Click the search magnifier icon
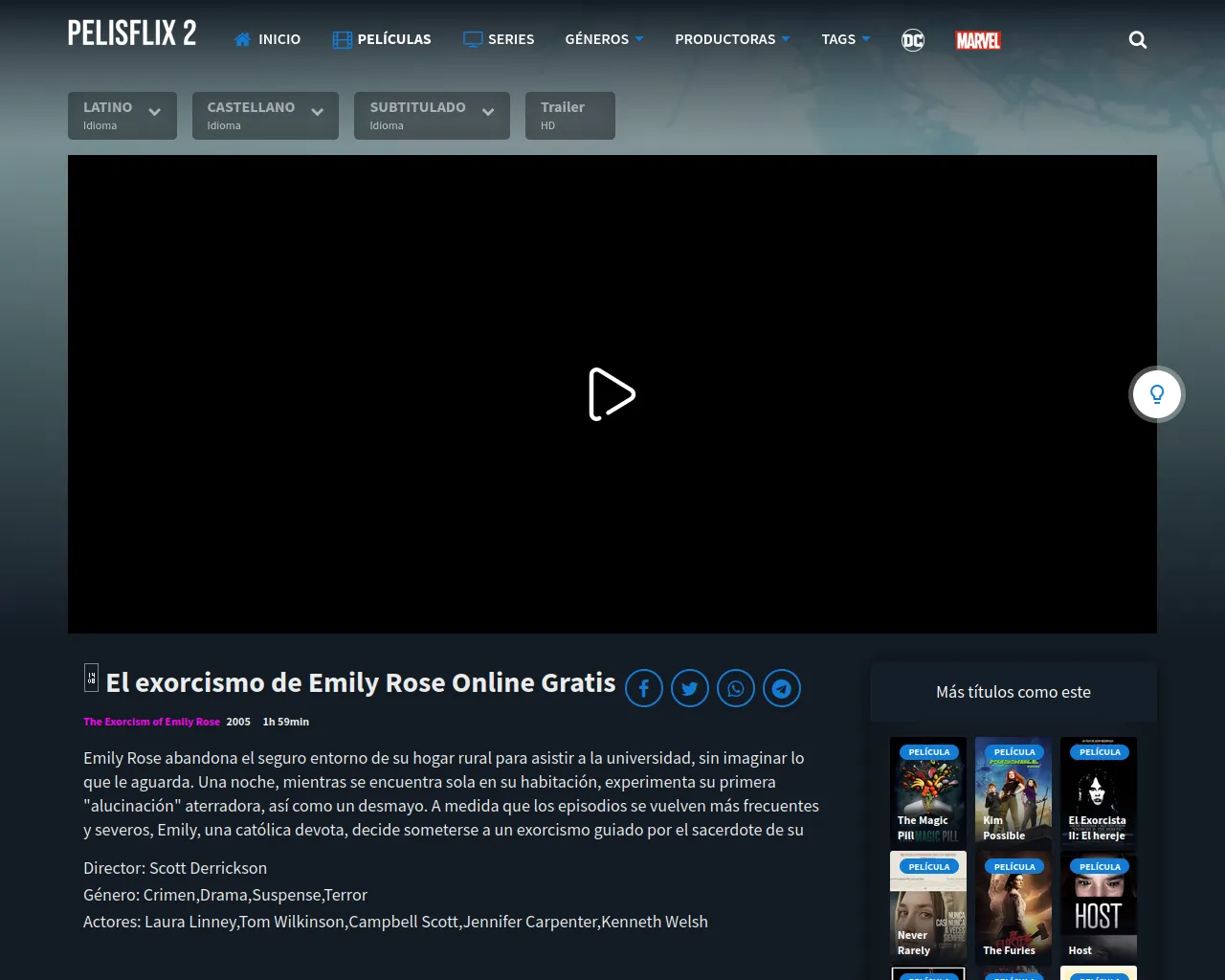Image resolution: width=1225 pixels, height=980 pixels. 1137,40
